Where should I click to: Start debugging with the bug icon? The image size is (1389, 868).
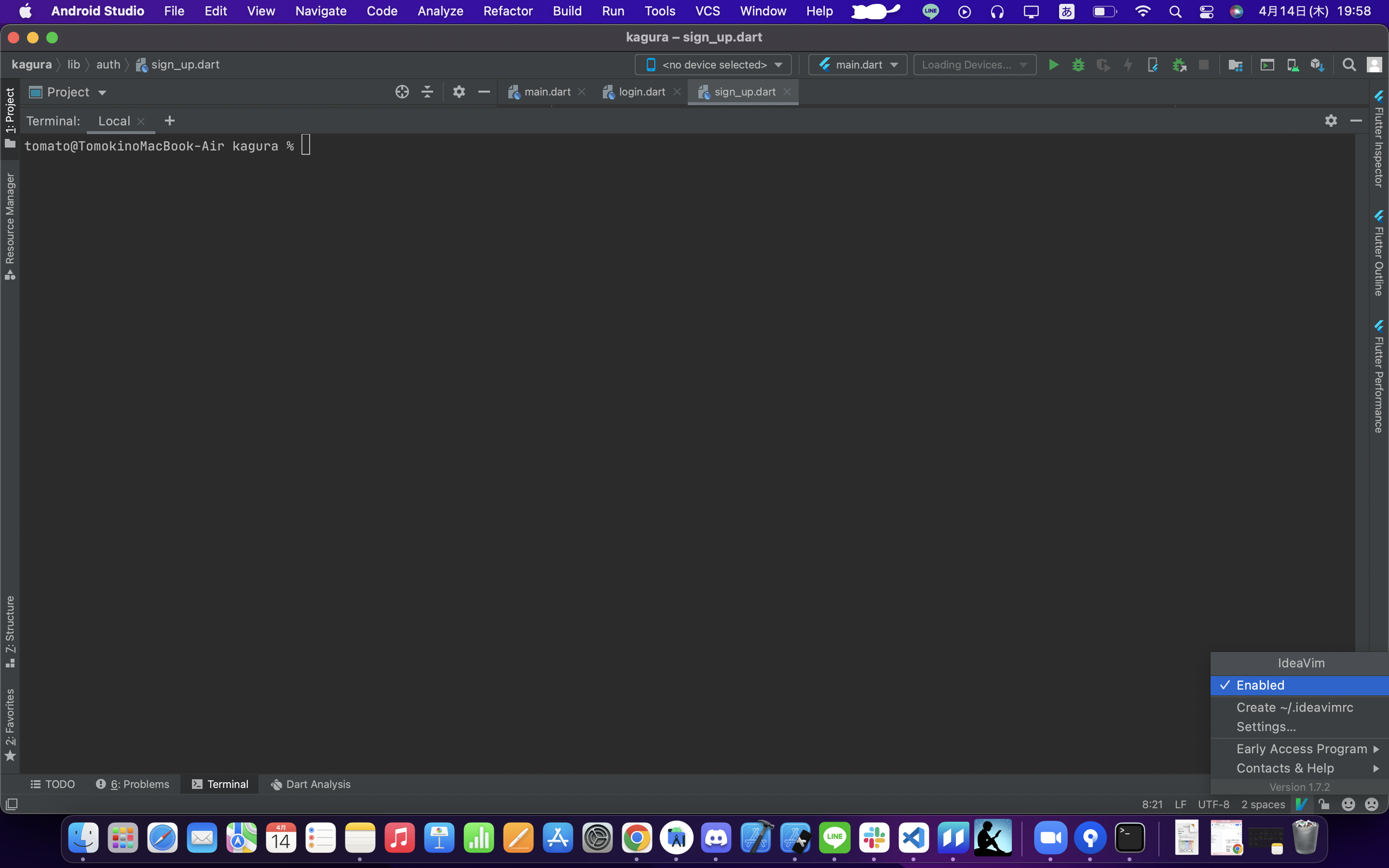[1078, 64]
